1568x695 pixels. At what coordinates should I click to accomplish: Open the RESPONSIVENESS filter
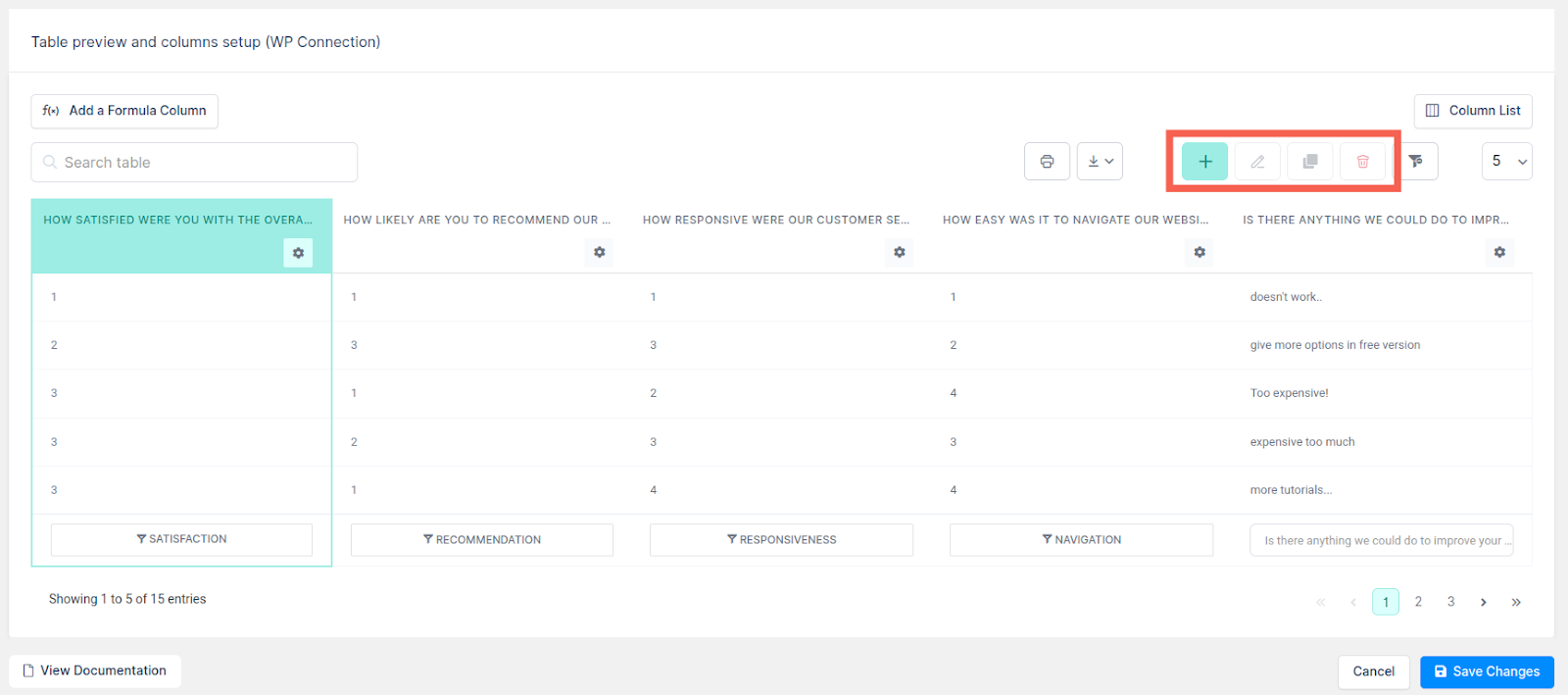[x=781, y=539]
